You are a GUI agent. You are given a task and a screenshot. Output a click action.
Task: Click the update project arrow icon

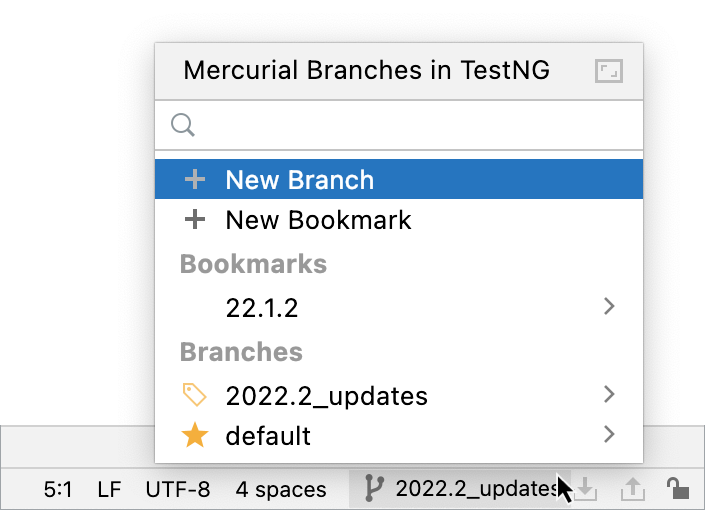588,489
